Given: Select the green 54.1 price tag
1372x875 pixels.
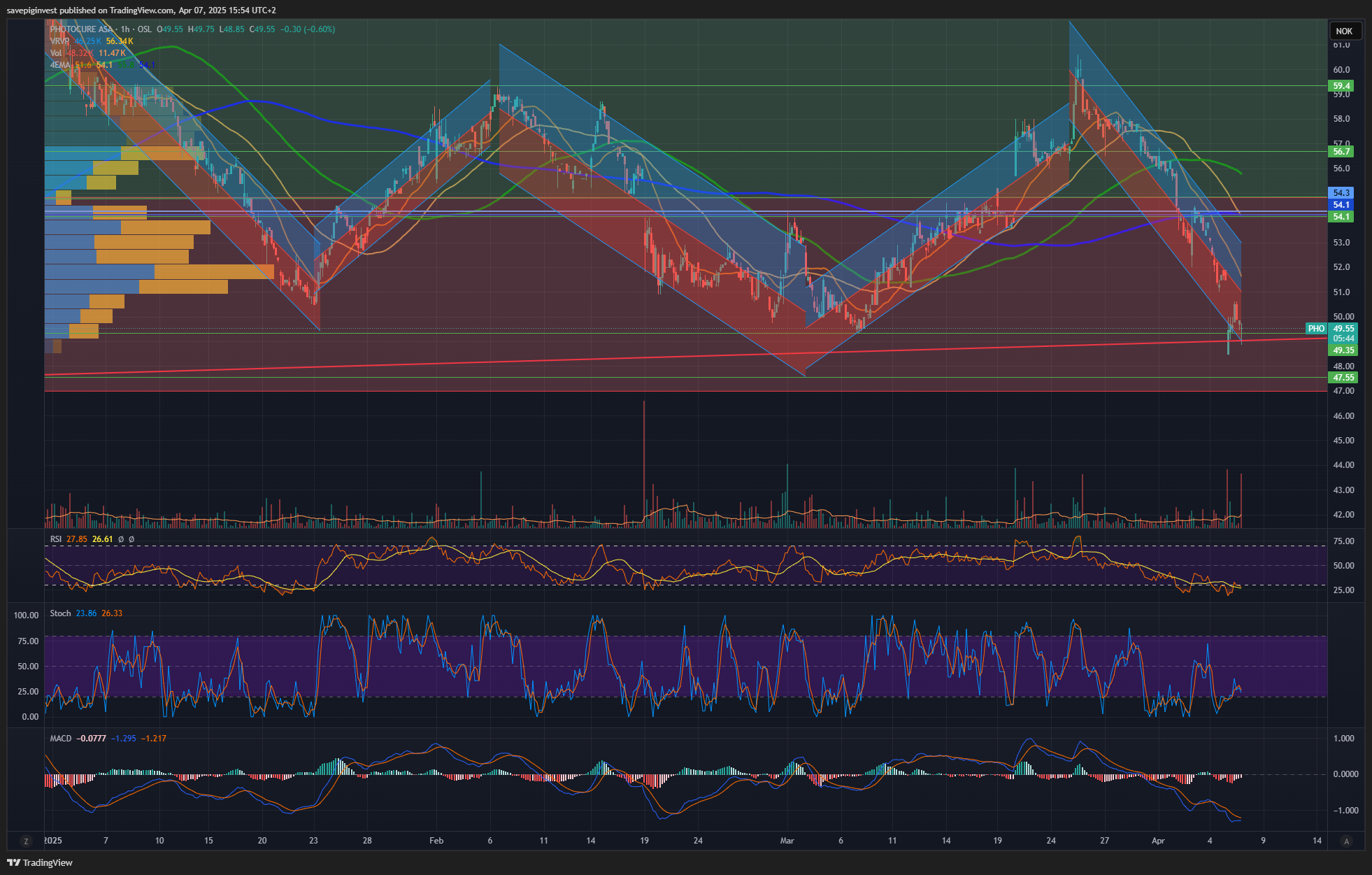Looking at the screenshot, I should click(x=1341, y=217).
